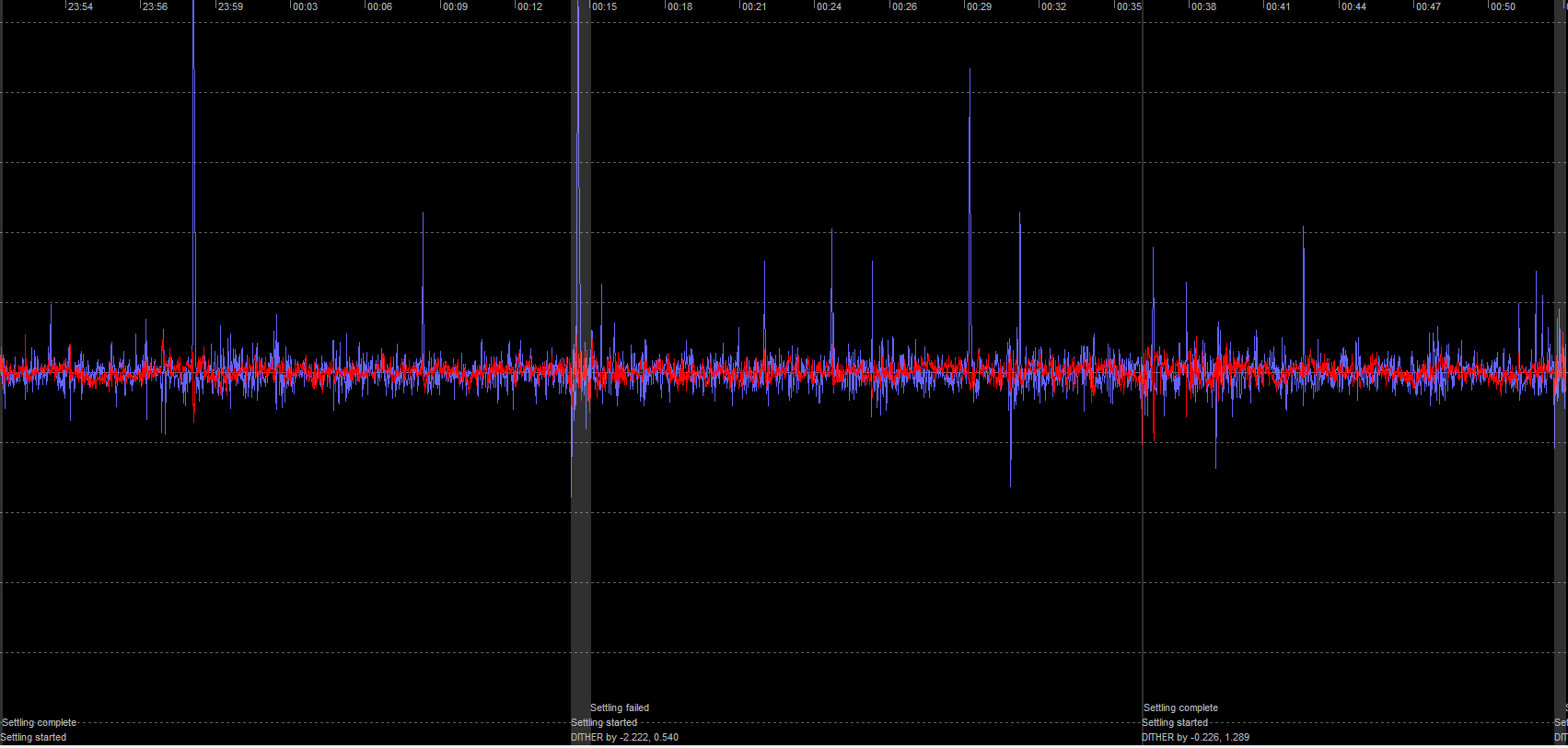Click the 00:24 time label
Viewport: 1568px width, 748px height.
(830, 6)
